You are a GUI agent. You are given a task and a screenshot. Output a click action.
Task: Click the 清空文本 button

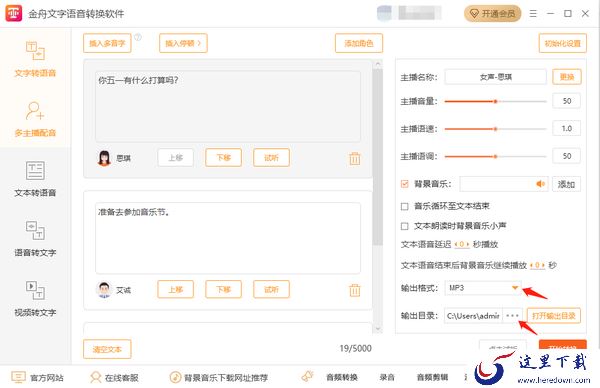pos(107,349)
